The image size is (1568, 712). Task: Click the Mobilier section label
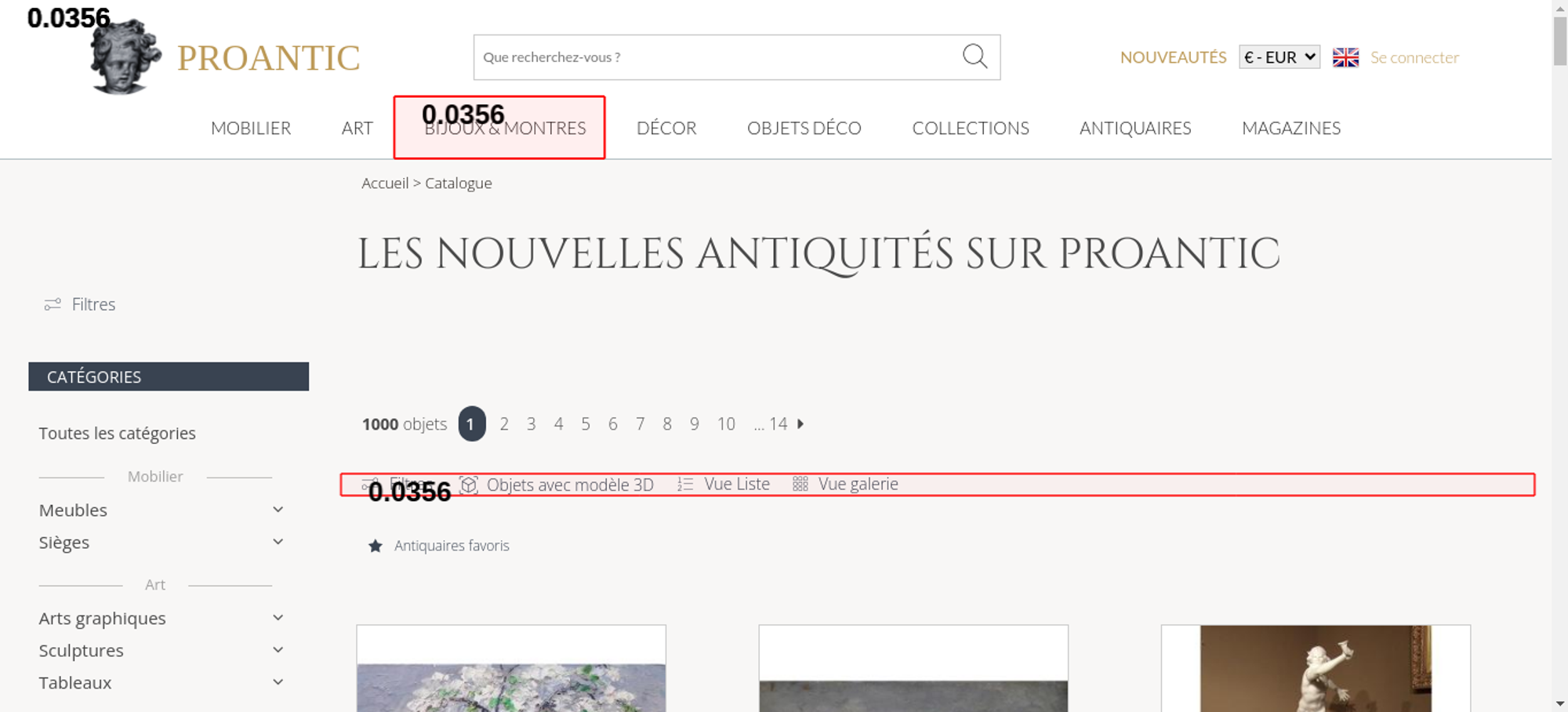pos(155,476)
